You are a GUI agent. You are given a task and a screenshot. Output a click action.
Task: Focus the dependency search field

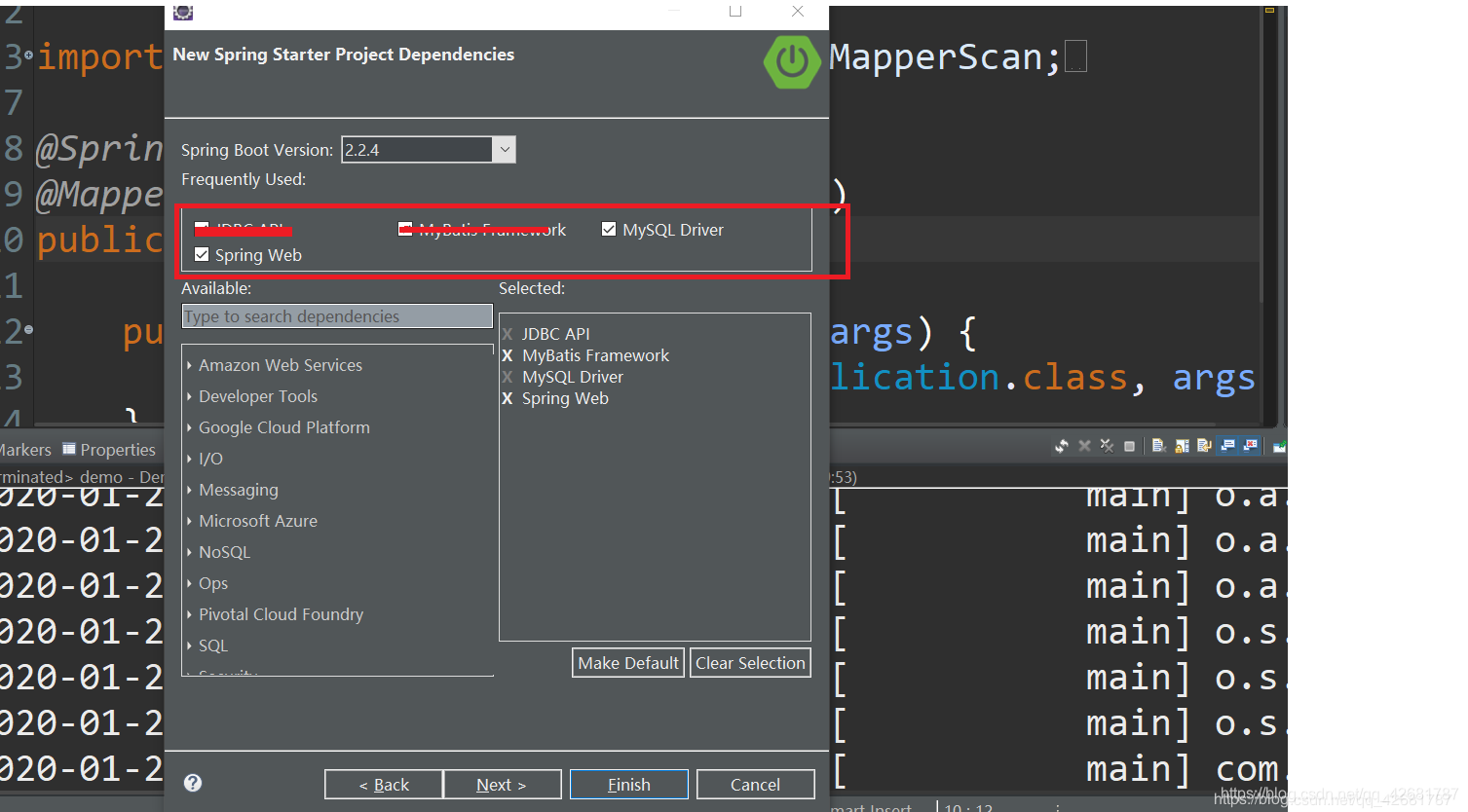[337, 316]
